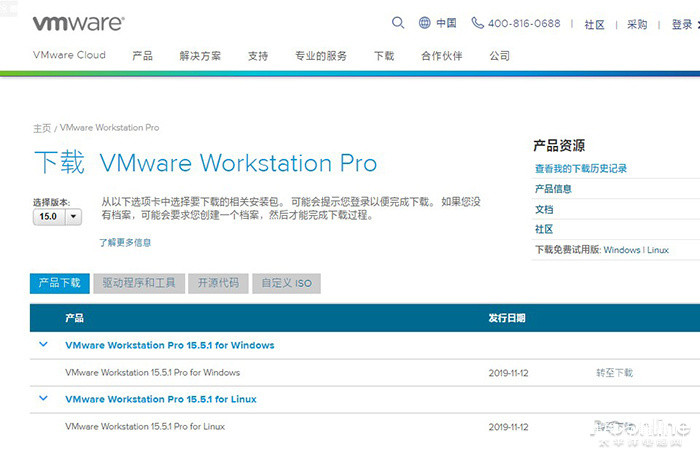The width and height of the screenshot is (700, 455).
Task: Collapse the Workstation Pro 15.5.1 for Windows row
Action: 43,344
